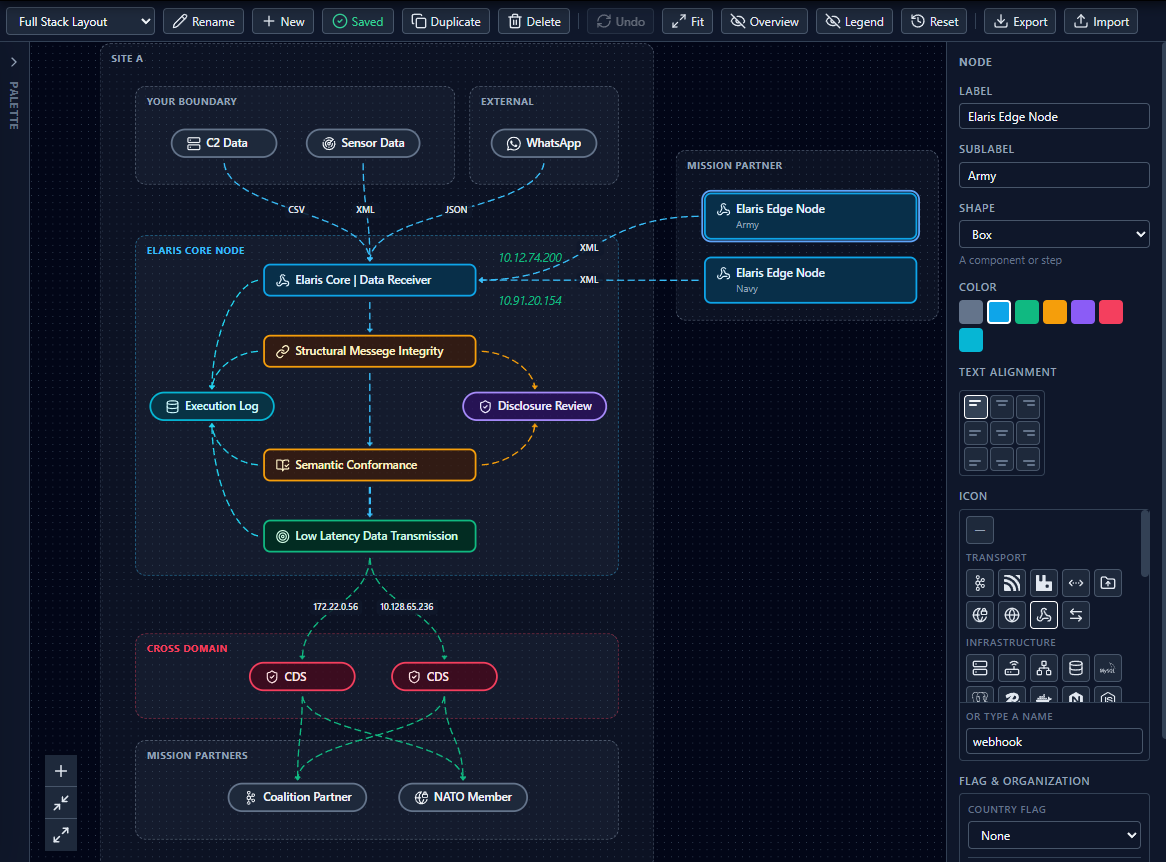Set text alignment to top center

[1002, 406]
